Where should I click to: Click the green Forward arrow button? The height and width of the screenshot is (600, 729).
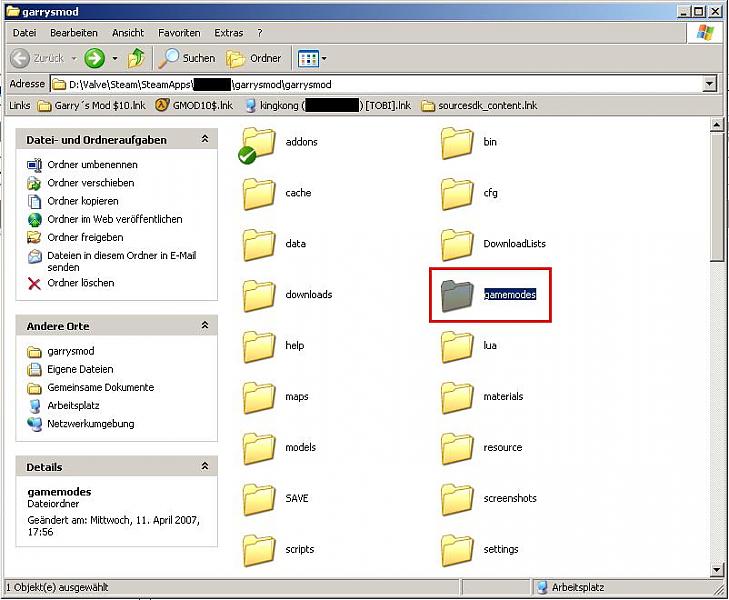[x=94, y=58]
